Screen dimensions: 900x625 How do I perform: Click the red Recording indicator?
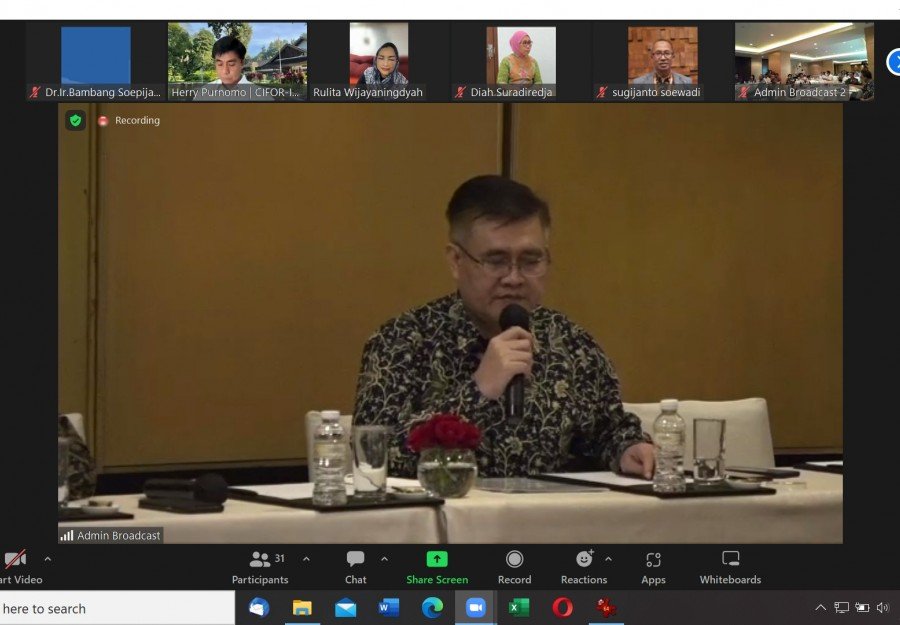(129, 121)
